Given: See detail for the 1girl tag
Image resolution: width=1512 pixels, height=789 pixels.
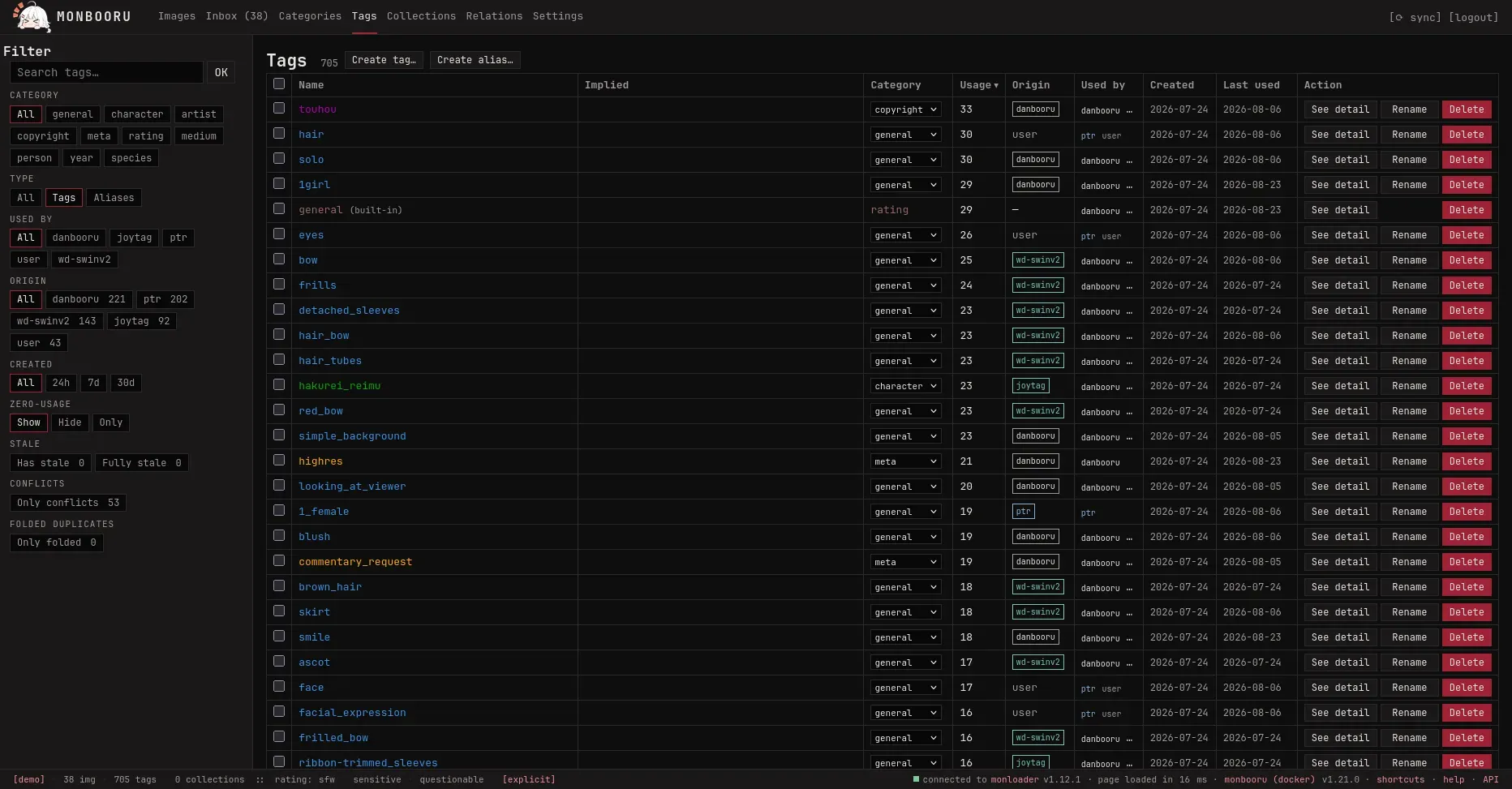Looking at the screenshot, I should (x=1340, y=185).
